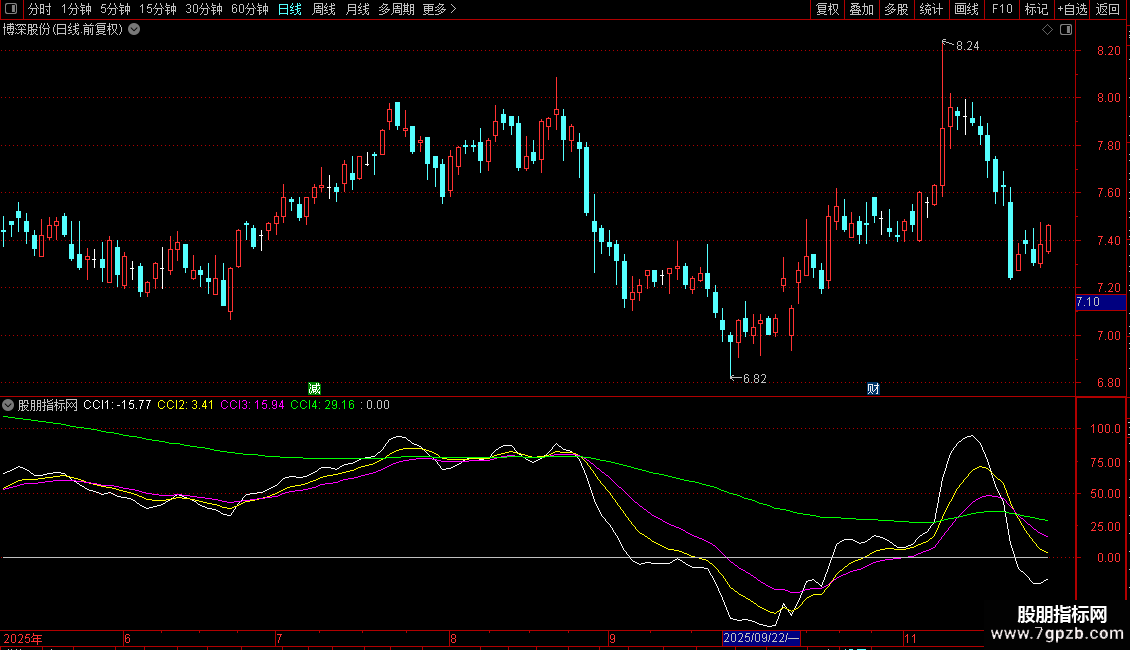Click the green 减 event marker

click(314, 388)
